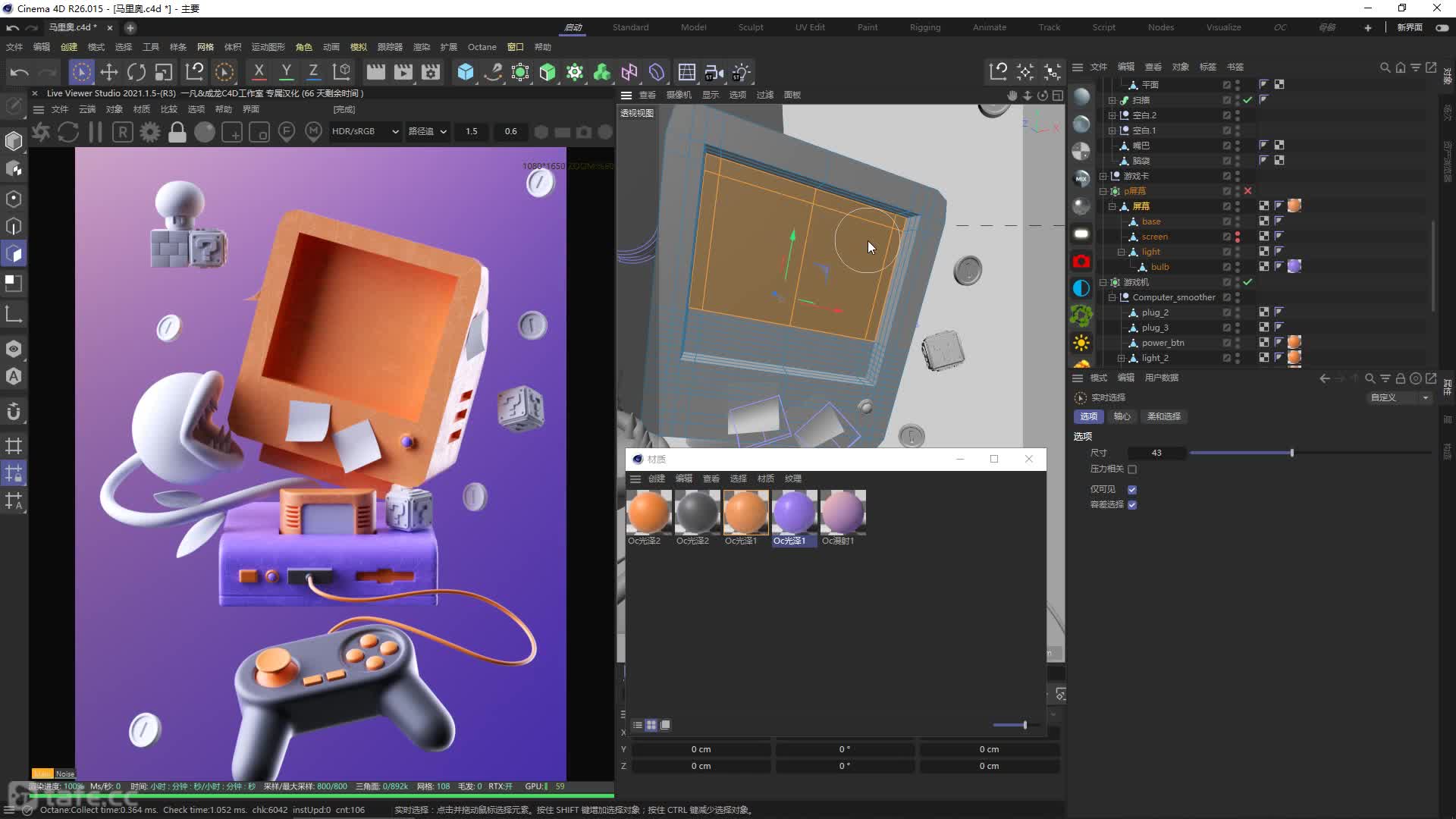This screenshot has height=819, width=1456.
Task: Uncheck the 容差选择 checkbox
Action: [x=1132, y=505]
